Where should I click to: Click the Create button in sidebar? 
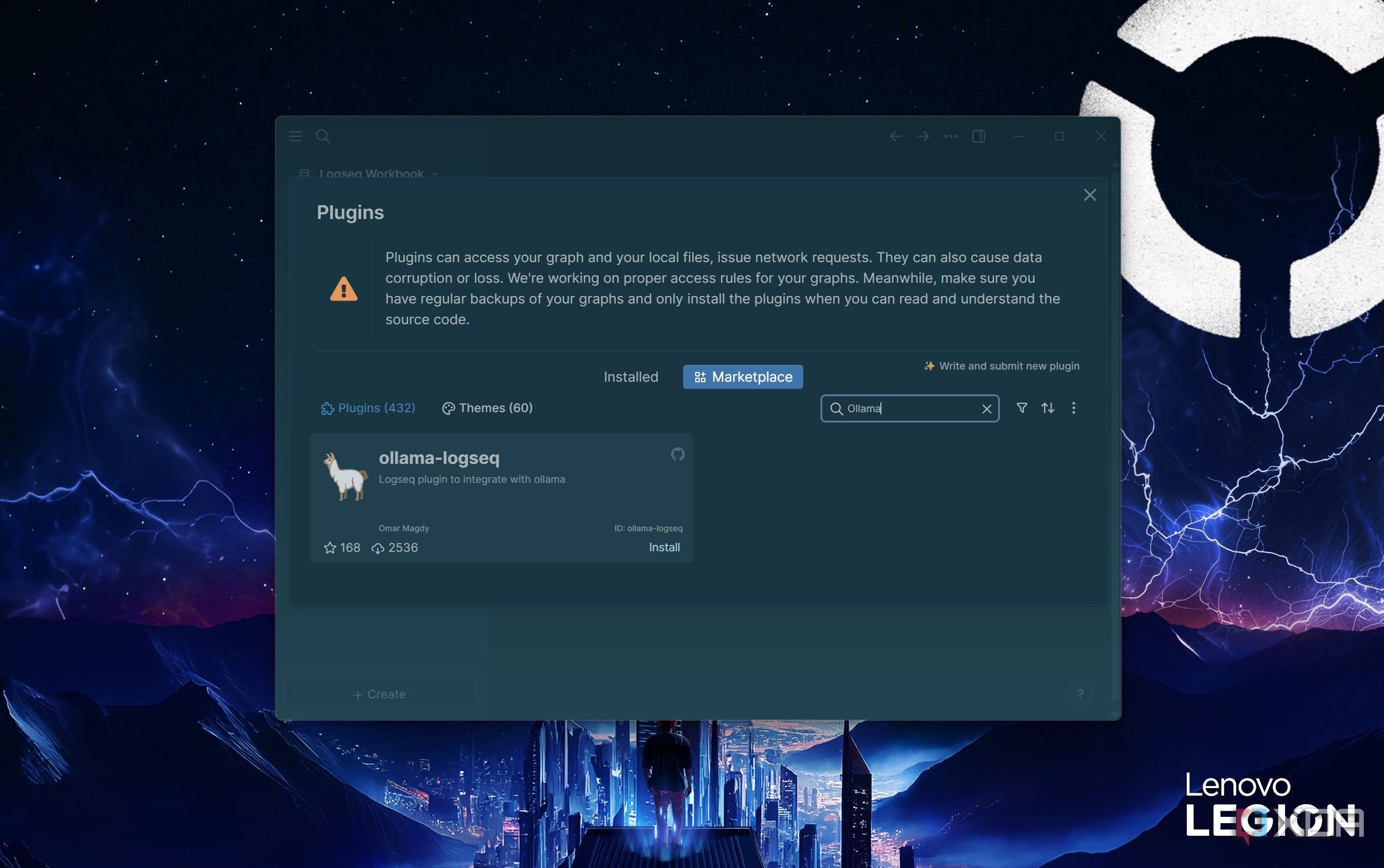click(x=380, y=694)
